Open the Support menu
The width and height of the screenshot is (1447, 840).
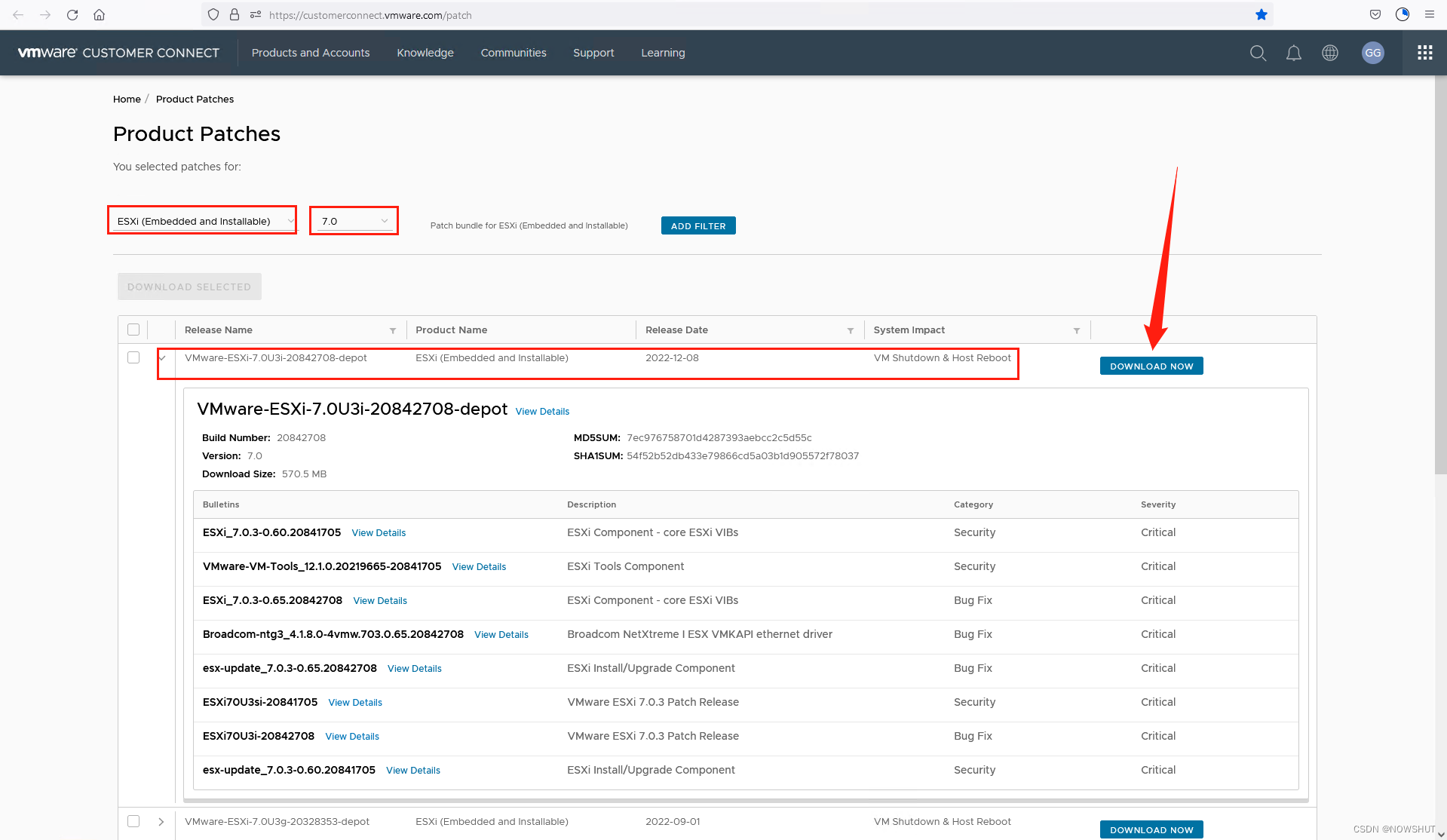tap(593, 53)
